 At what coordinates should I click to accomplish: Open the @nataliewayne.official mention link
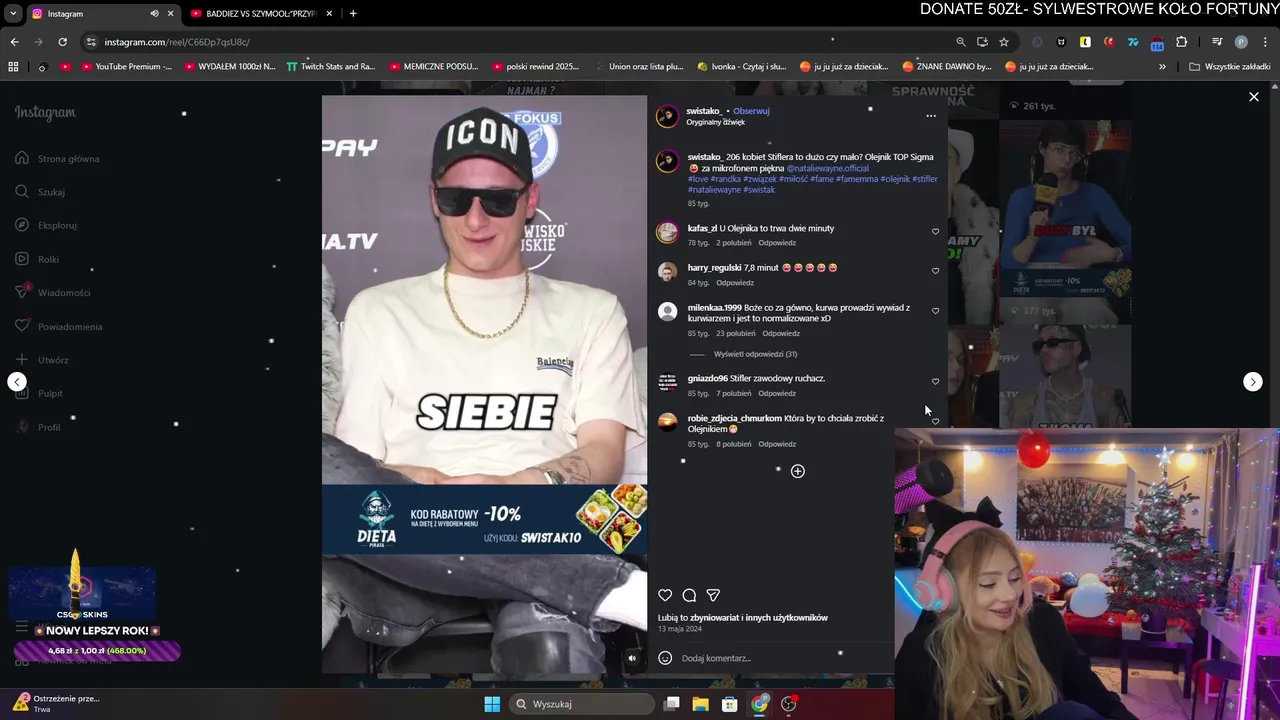[x=827, y=168]
